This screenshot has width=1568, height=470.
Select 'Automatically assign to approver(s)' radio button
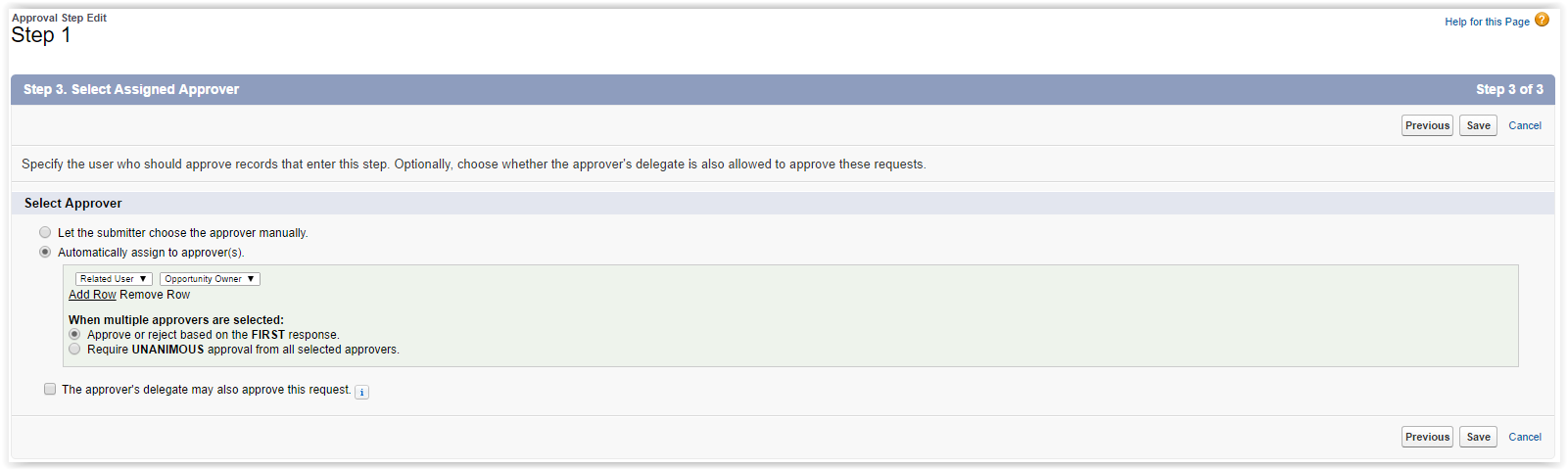pos(45,253)
